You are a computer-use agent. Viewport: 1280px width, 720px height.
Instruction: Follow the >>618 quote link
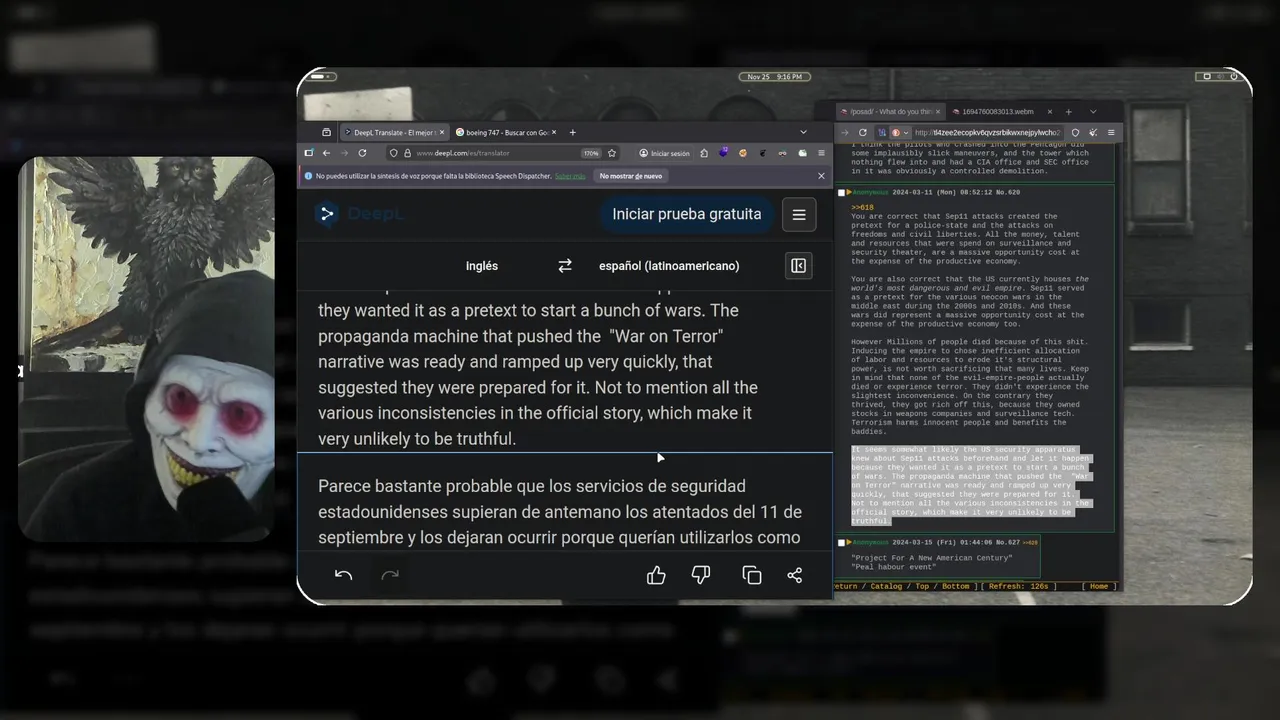[x=861, y=208]
